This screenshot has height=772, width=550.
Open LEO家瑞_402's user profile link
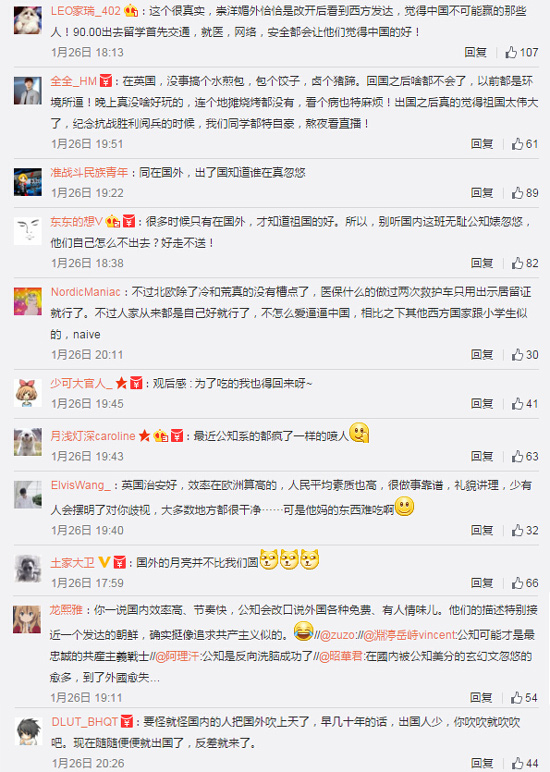coord(86,11)
